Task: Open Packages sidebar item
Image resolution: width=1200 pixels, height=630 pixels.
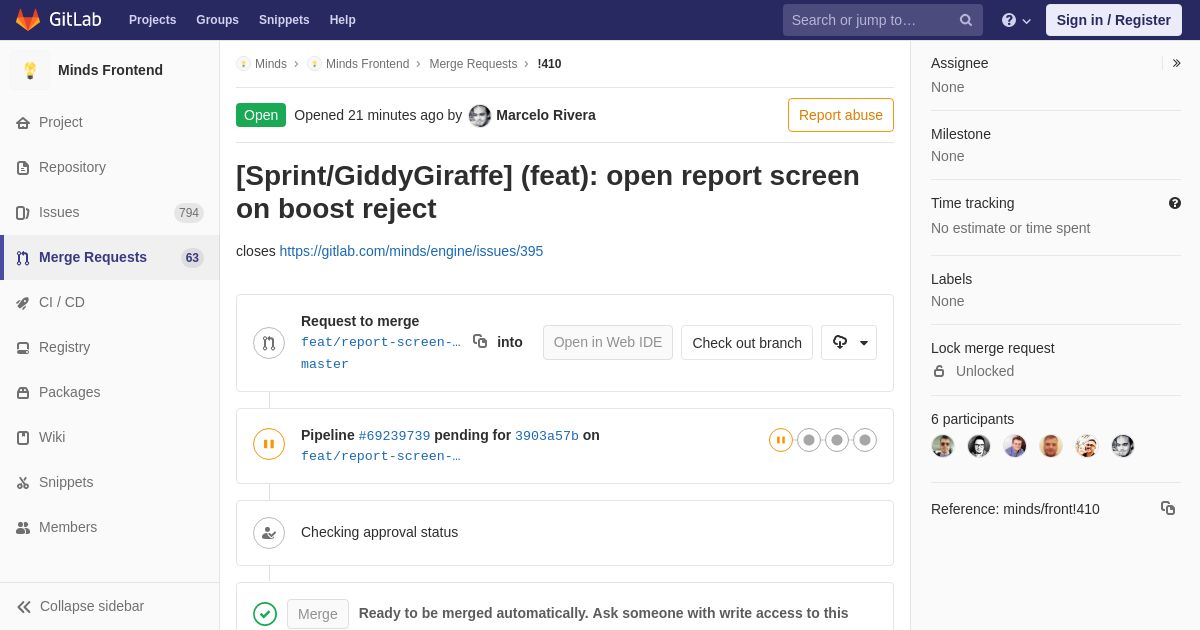Action: (x=110, y=392)
